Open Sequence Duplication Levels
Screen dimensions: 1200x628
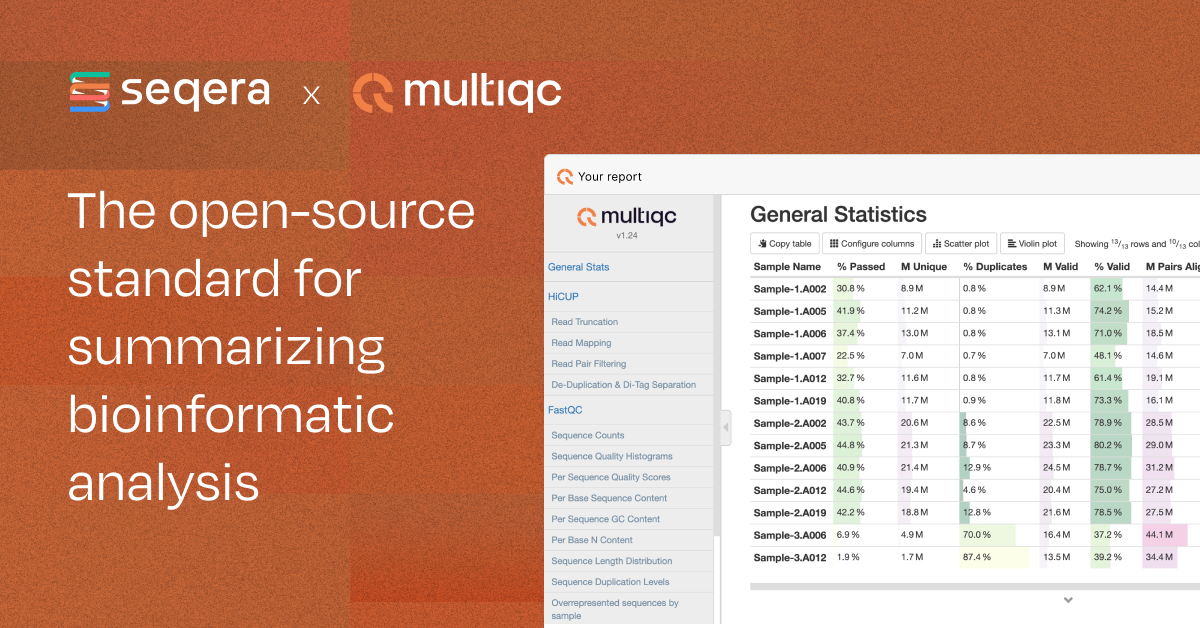[610, 582]
